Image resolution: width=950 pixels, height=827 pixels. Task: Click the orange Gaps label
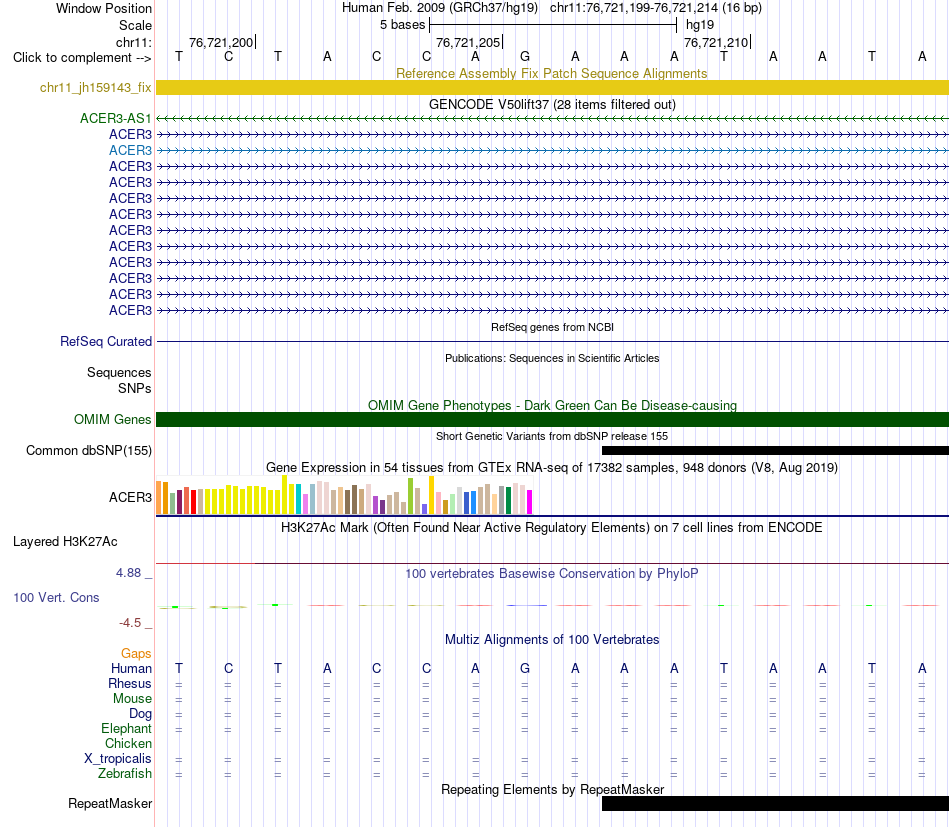coord(136,654)
